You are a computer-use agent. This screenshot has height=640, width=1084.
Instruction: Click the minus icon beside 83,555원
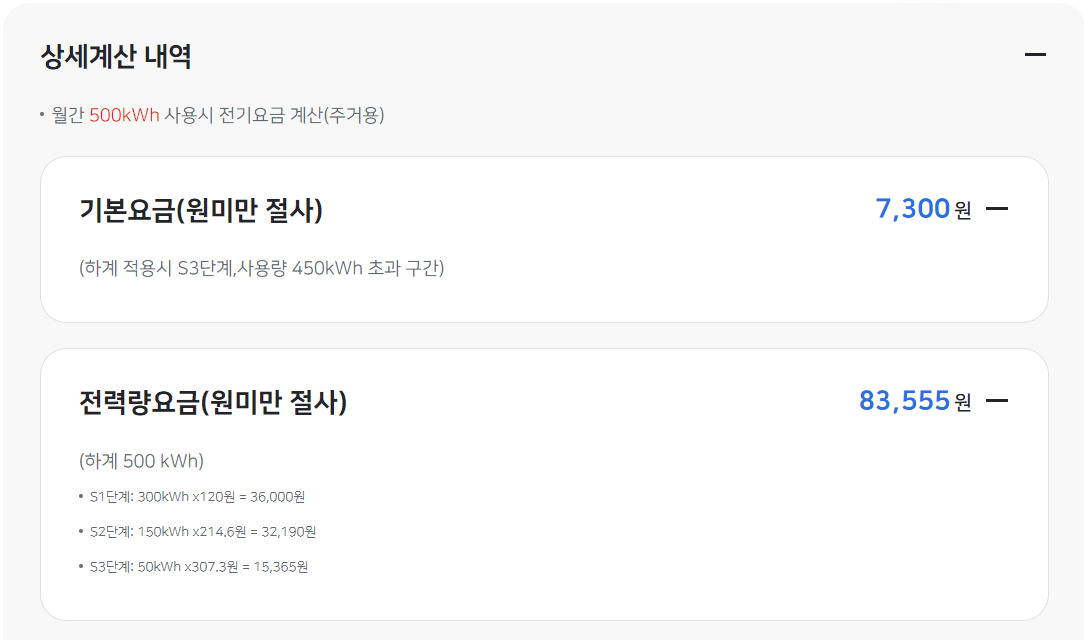coord(997,399)
